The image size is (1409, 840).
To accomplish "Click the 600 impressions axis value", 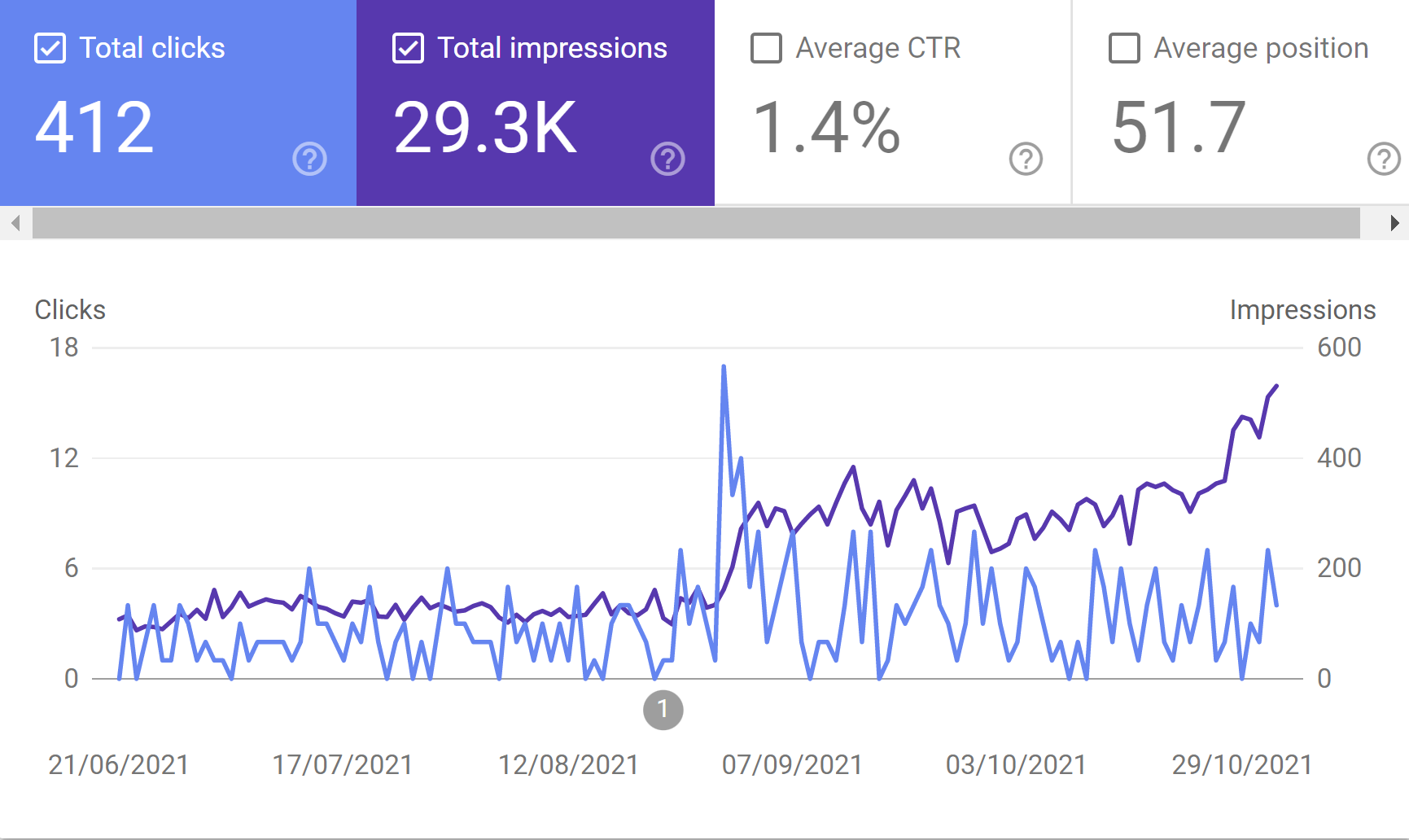I will pos(1339,348).
